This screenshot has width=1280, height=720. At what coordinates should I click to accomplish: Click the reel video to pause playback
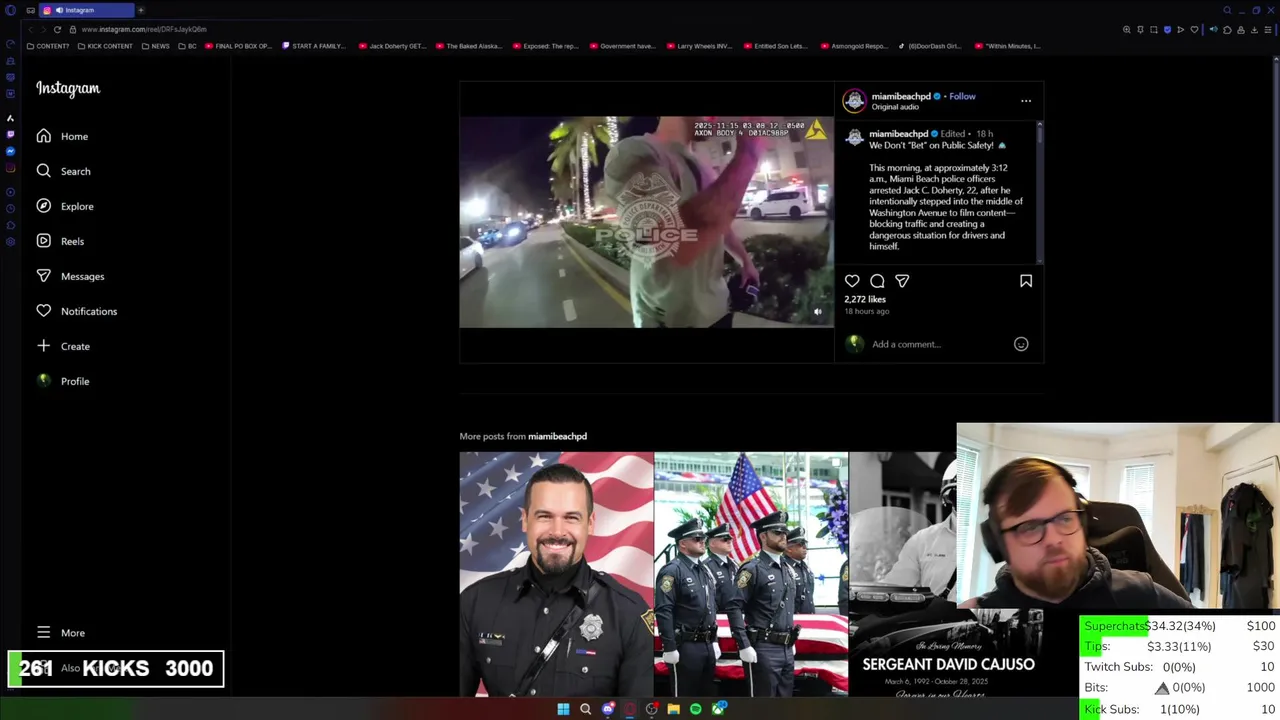(x=646, y=222)
